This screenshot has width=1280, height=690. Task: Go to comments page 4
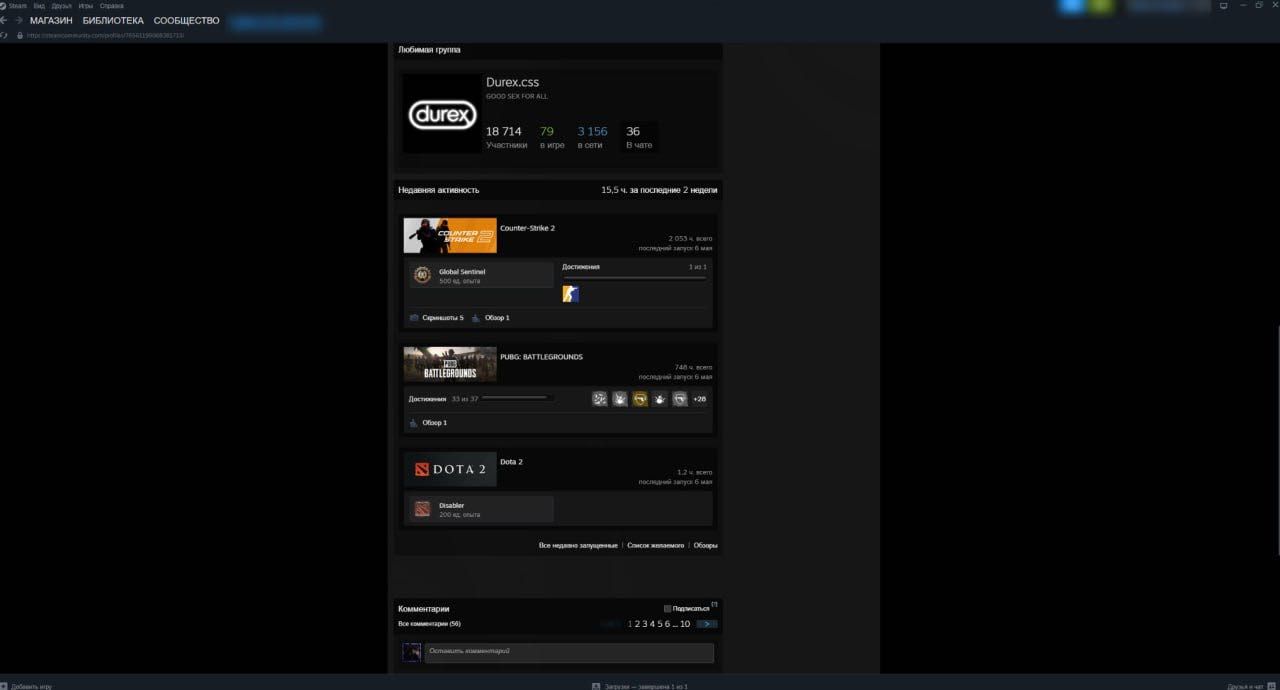pyautogui.click(x=652, y=624)
